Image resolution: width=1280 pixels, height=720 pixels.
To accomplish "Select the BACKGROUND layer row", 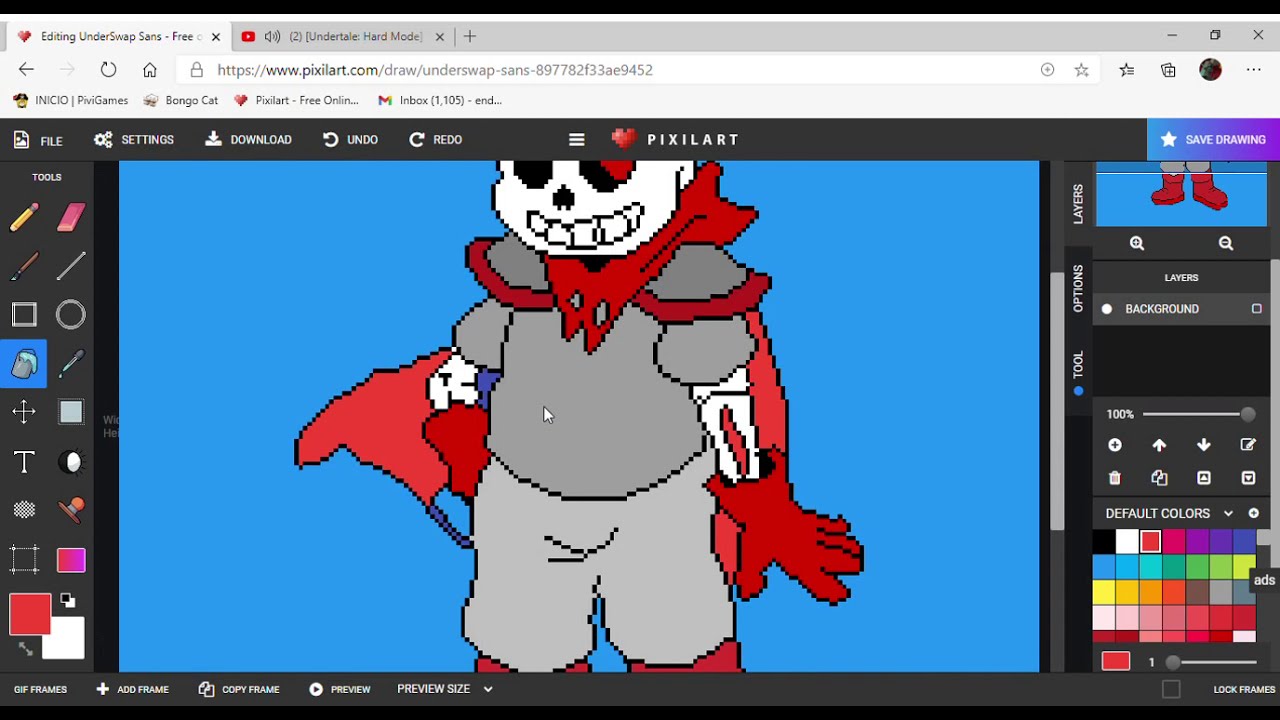I will (x=1181, y=309).
